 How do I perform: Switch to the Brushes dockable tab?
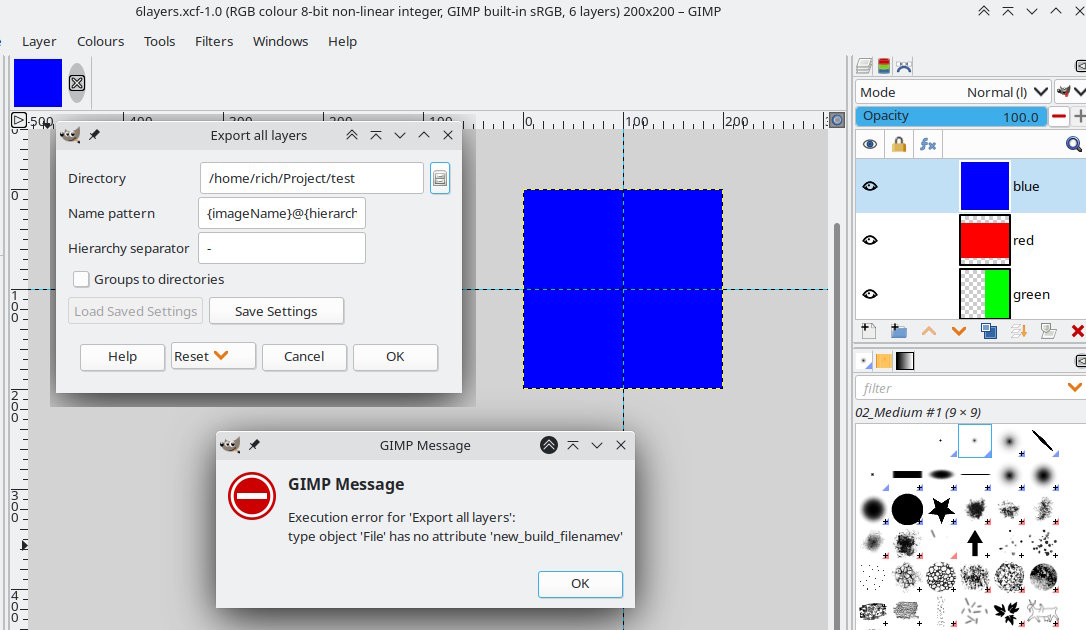click(x=863, y=361)
